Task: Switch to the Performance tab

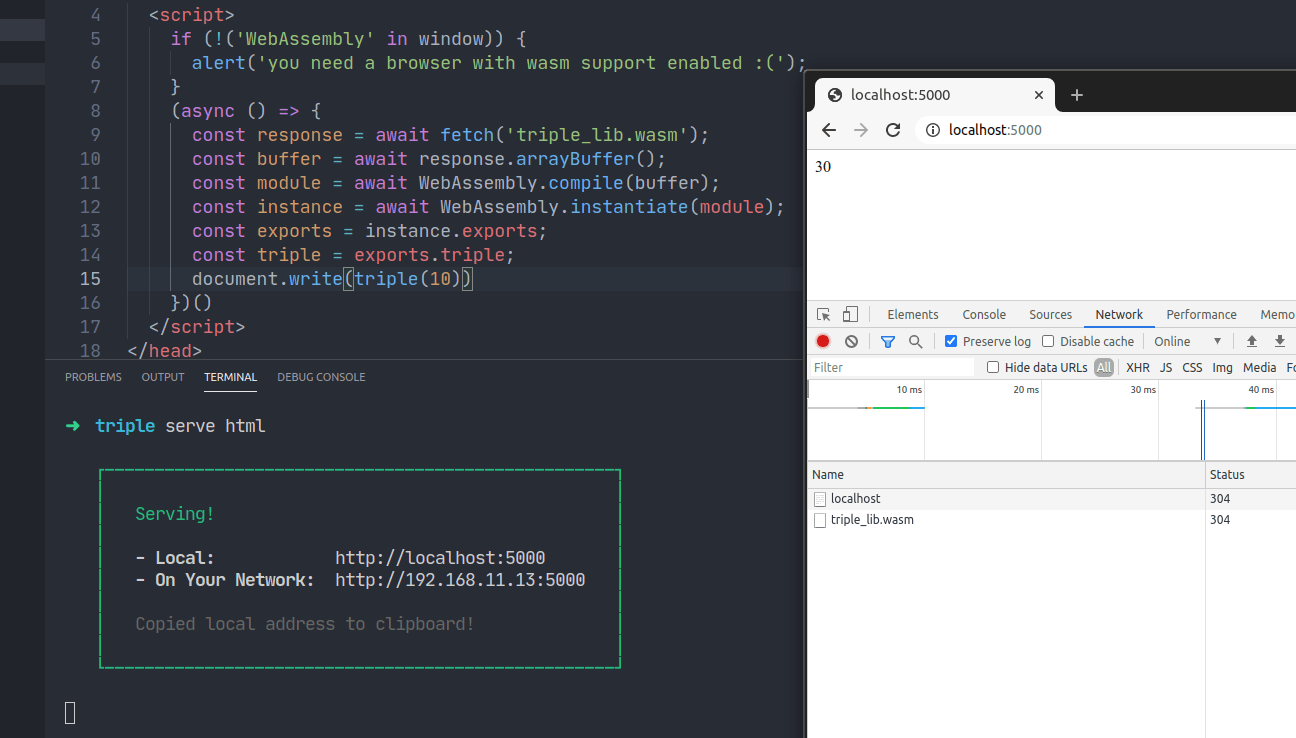Action: coord(1201,314)
